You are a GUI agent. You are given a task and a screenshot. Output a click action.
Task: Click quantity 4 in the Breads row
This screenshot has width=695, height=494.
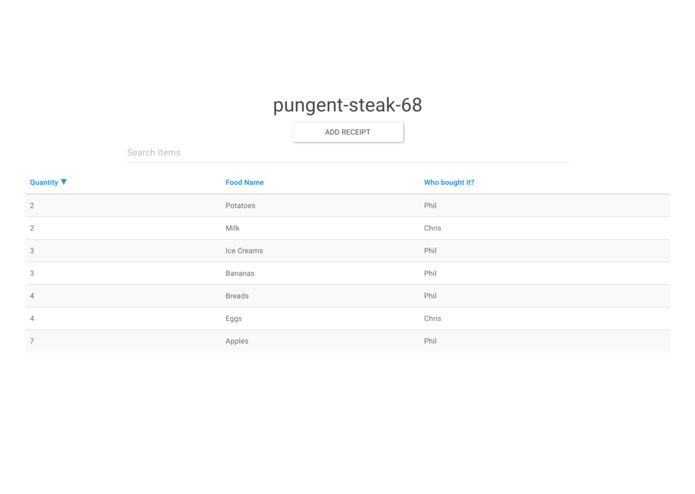pos(32,296)
